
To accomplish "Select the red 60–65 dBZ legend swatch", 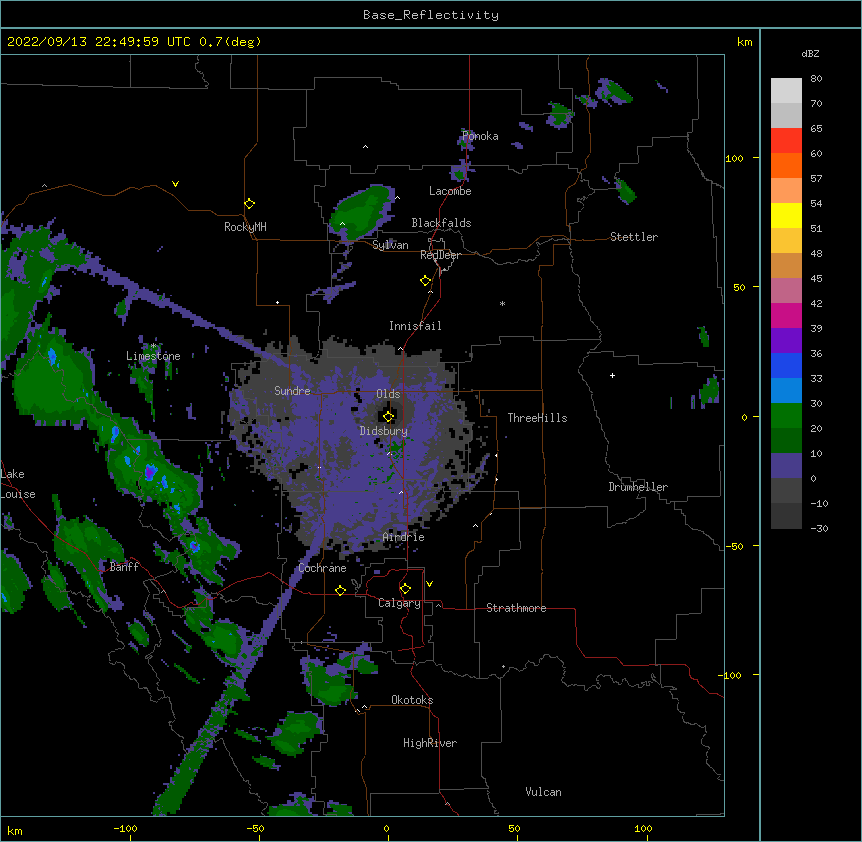I will pos(786,140).
